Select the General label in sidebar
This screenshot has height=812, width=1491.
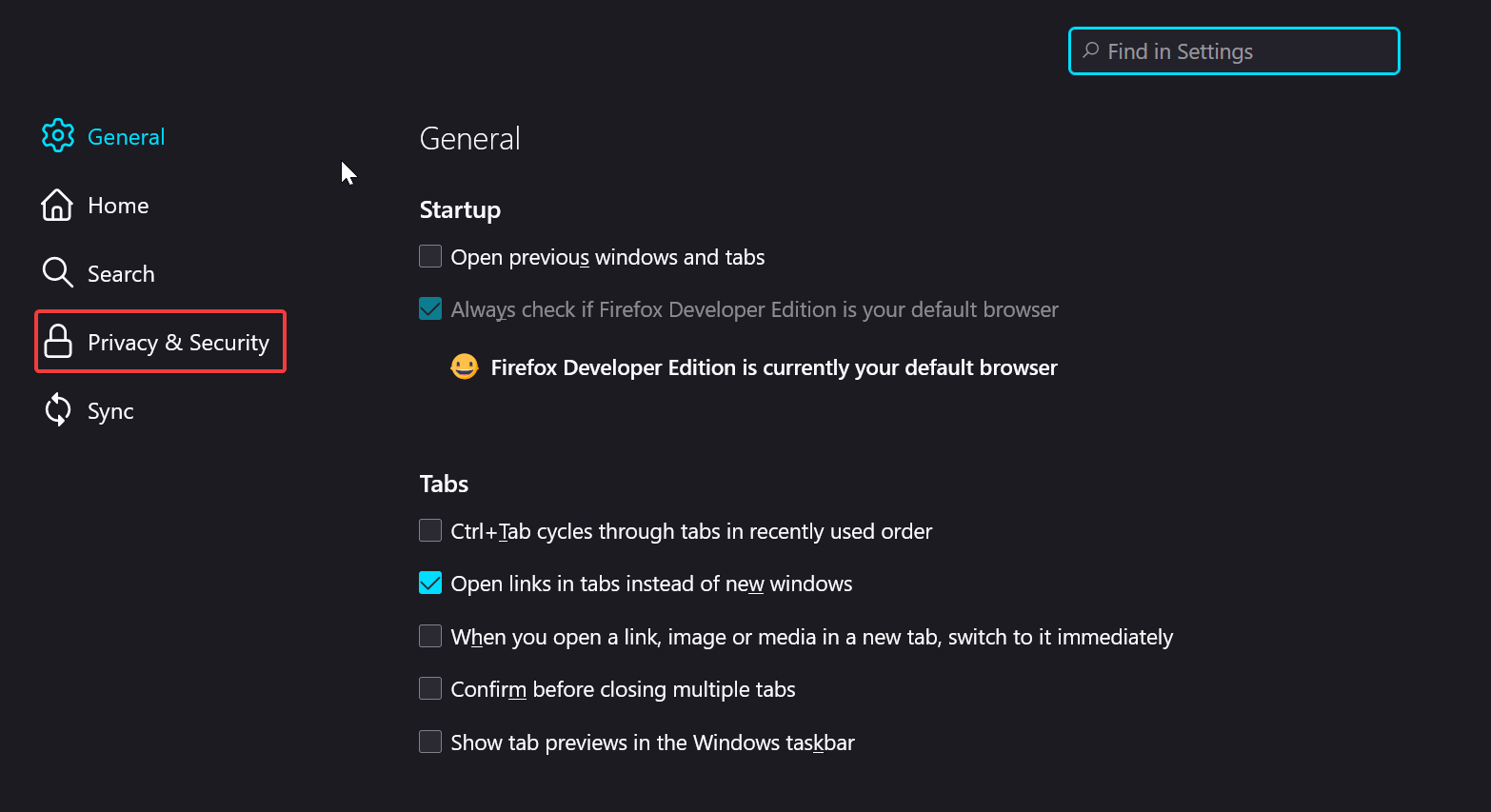126,137
